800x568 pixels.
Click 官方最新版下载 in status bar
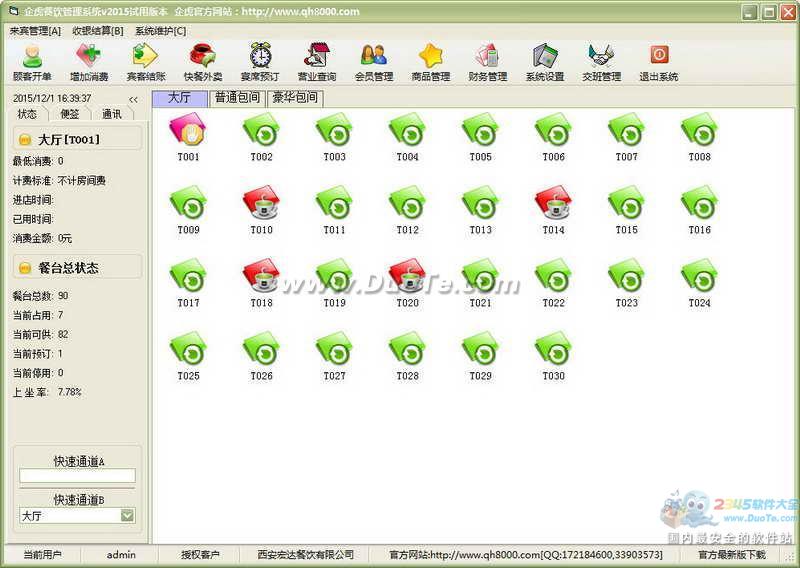(732, 554)
